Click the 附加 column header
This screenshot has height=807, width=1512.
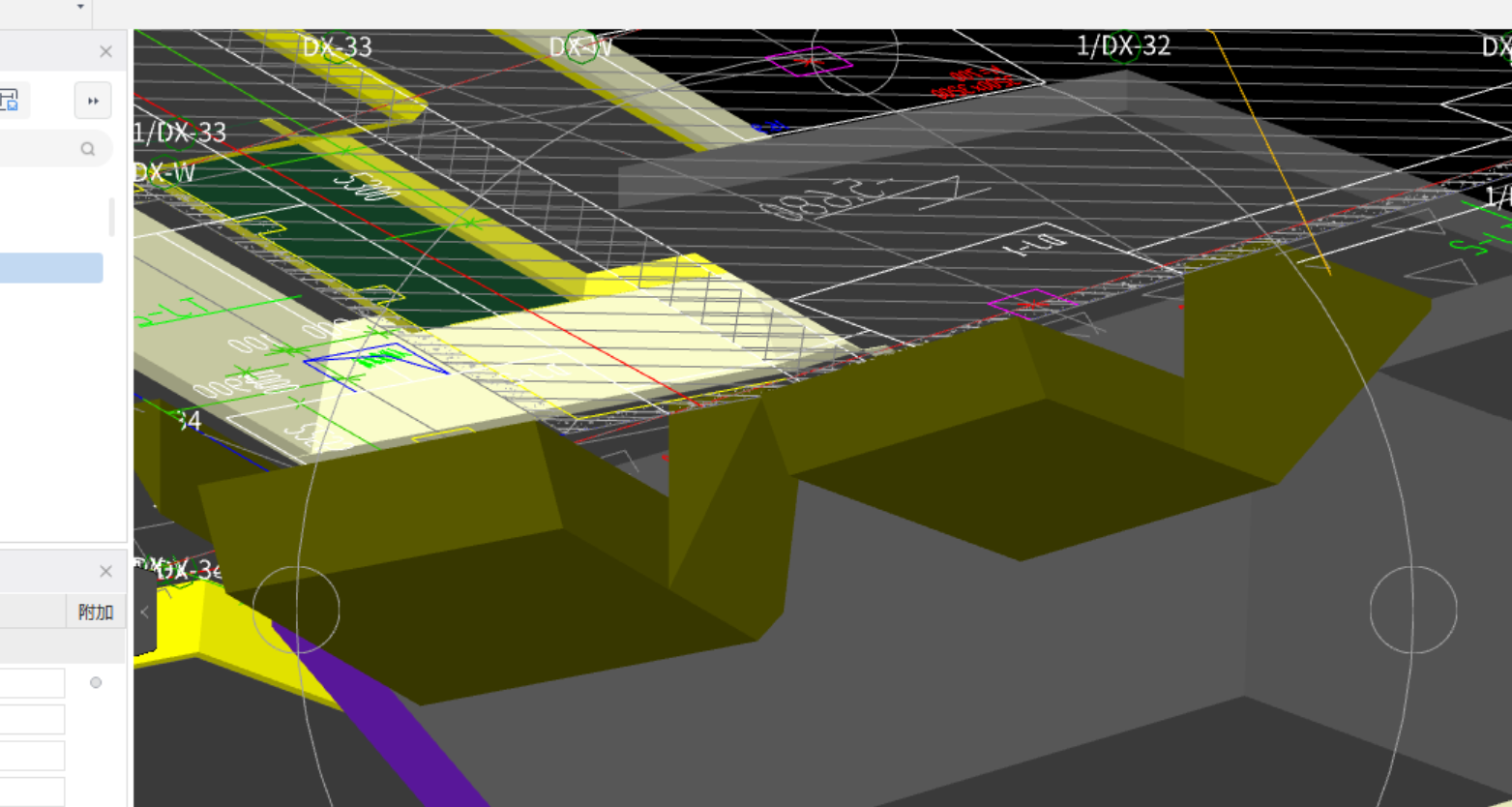(x=96, y=613)
